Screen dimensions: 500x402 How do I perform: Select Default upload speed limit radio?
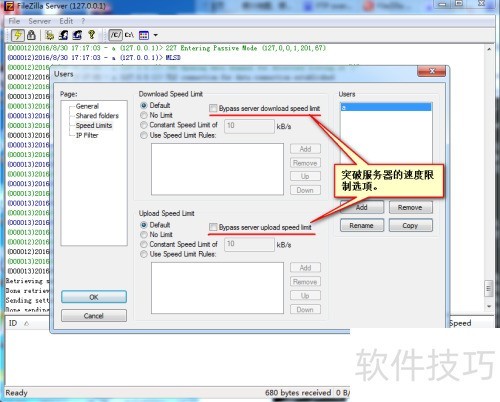[x=144, y=225]
